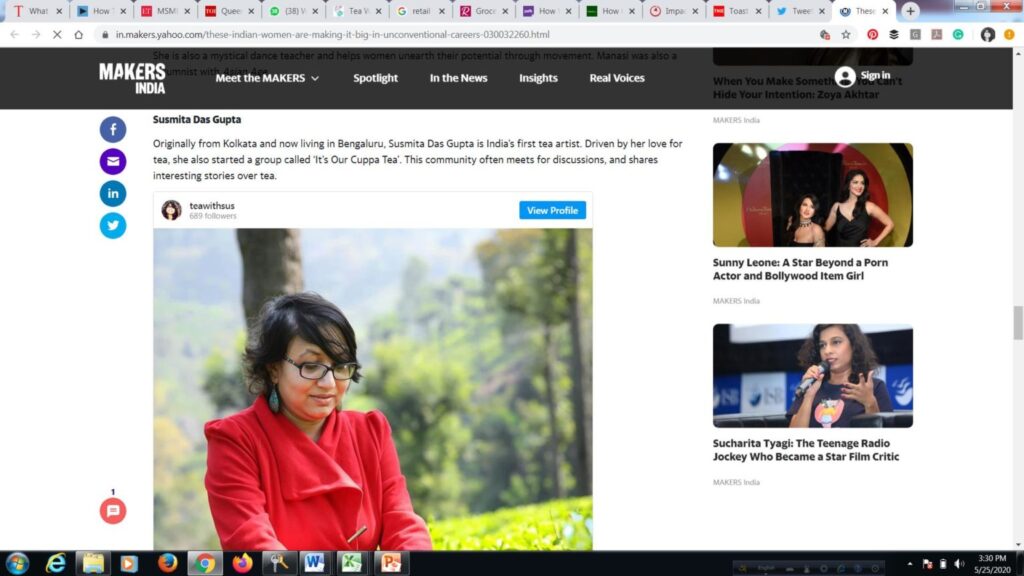
Task: Click the Instagram photo of Susmita Das Gupta
Action: coord(373,389)
